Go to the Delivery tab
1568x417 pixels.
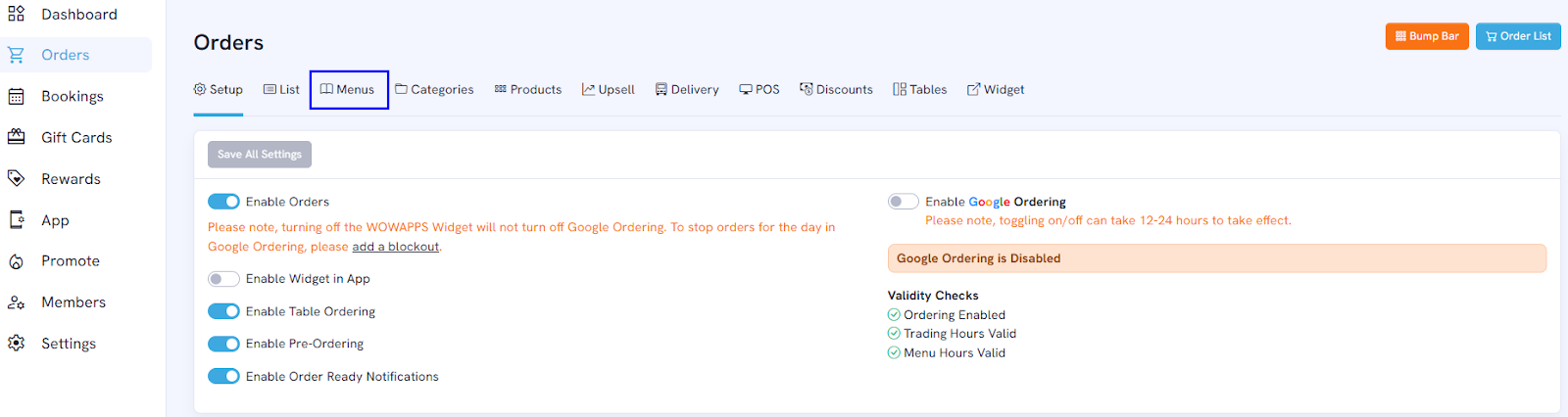pyautogui.click(x=687, y=89)
